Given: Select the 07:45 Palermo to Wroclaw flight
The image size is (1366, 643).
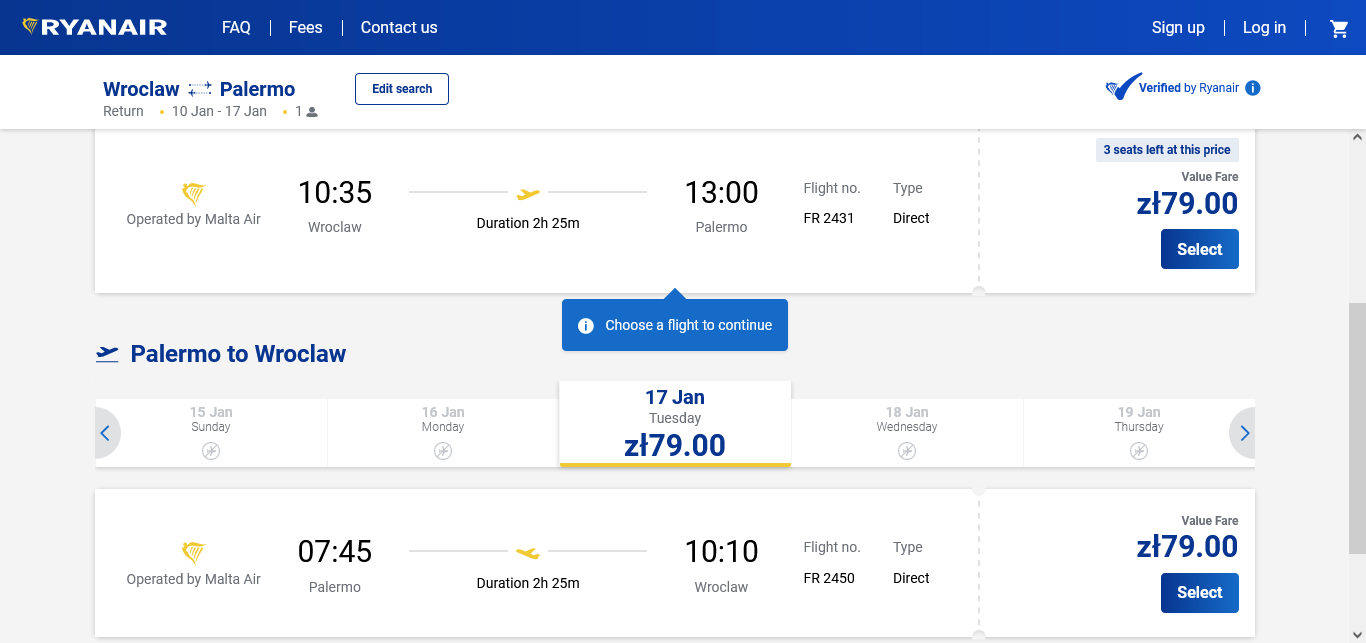Looking at the screenshot, I should 1200,593.
